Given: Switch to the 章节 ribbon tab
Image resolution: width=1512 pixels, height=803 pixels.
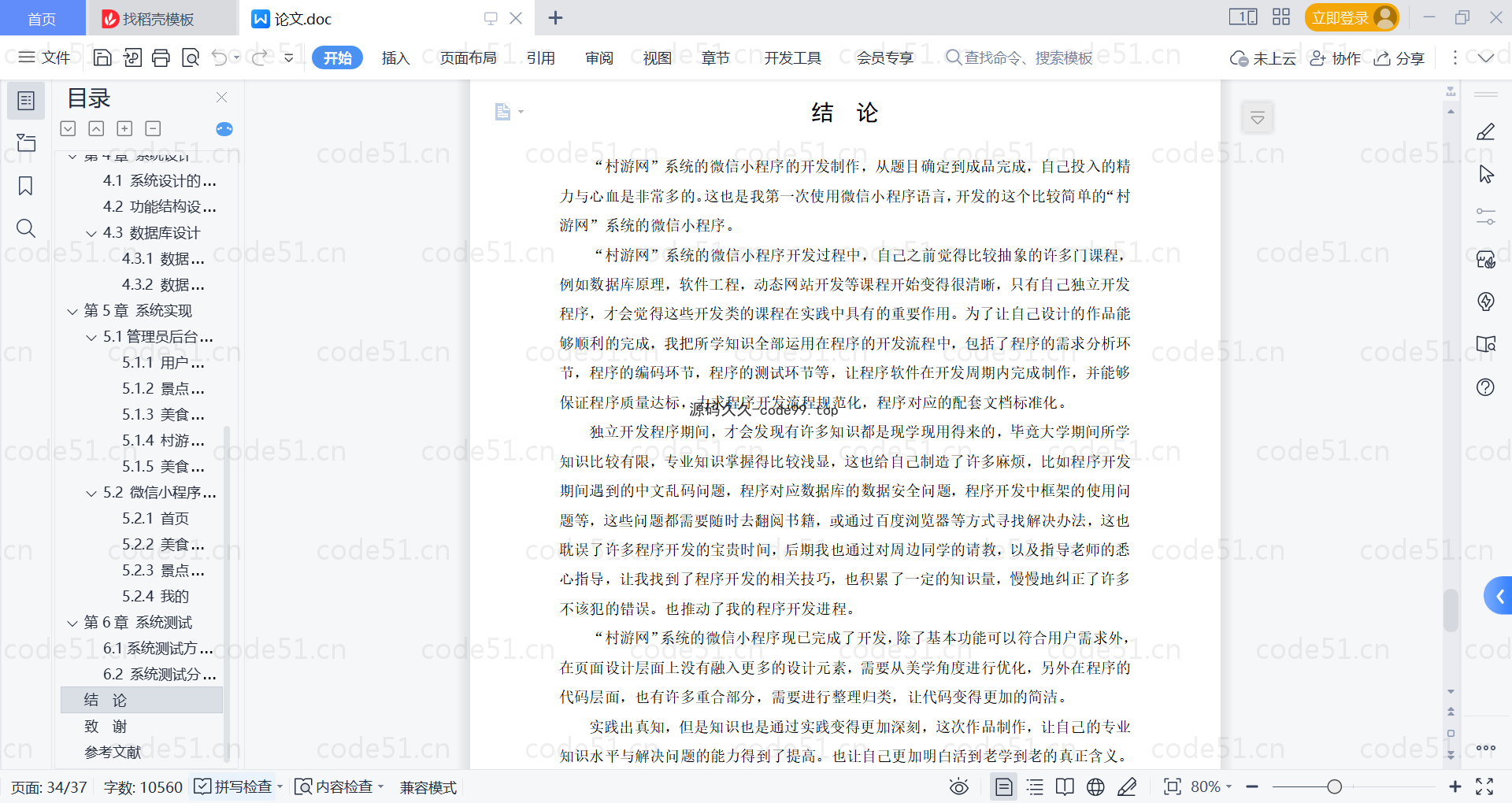Looking at the screenshot, I should tap(716, 57).
